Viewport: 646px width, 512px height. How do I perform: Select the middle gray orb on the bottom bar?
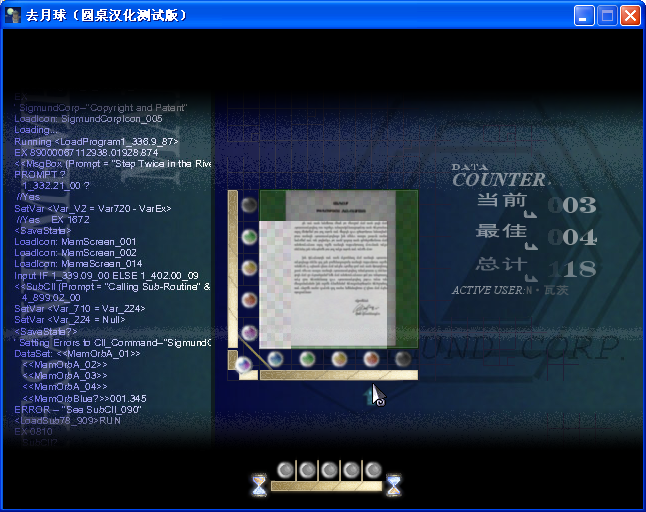click(329, 470)
